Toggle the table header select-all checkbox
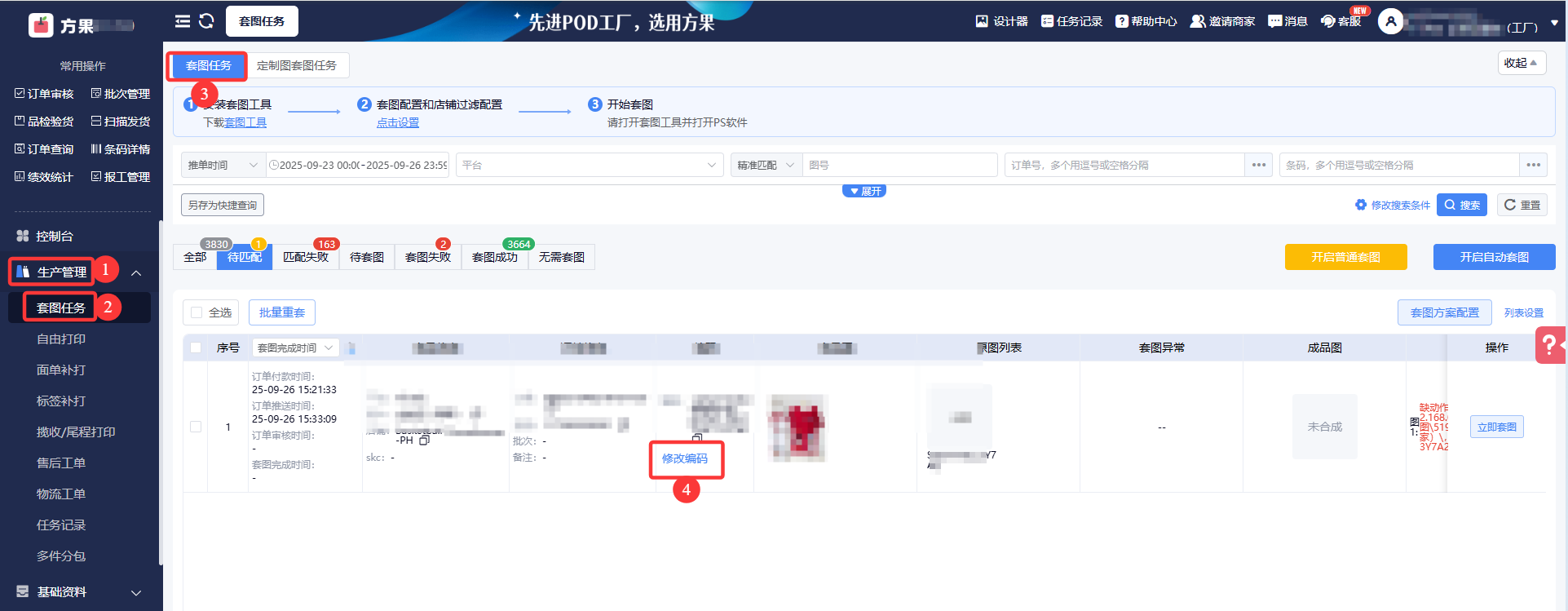 click(196, 348)
